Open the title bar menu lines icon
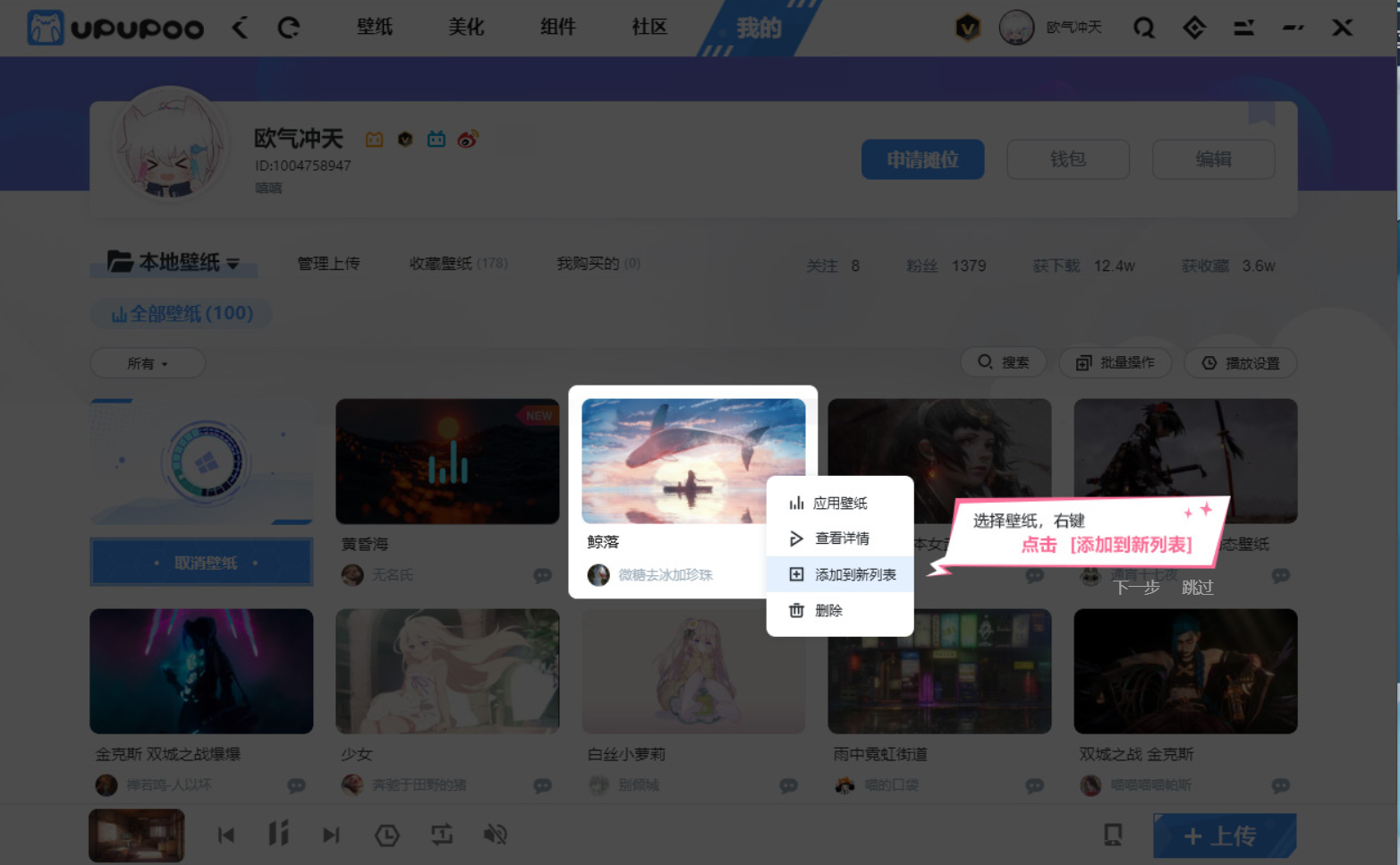Image resolution: width=1400 pixels, height=865 pixels. coord(1243,29)
